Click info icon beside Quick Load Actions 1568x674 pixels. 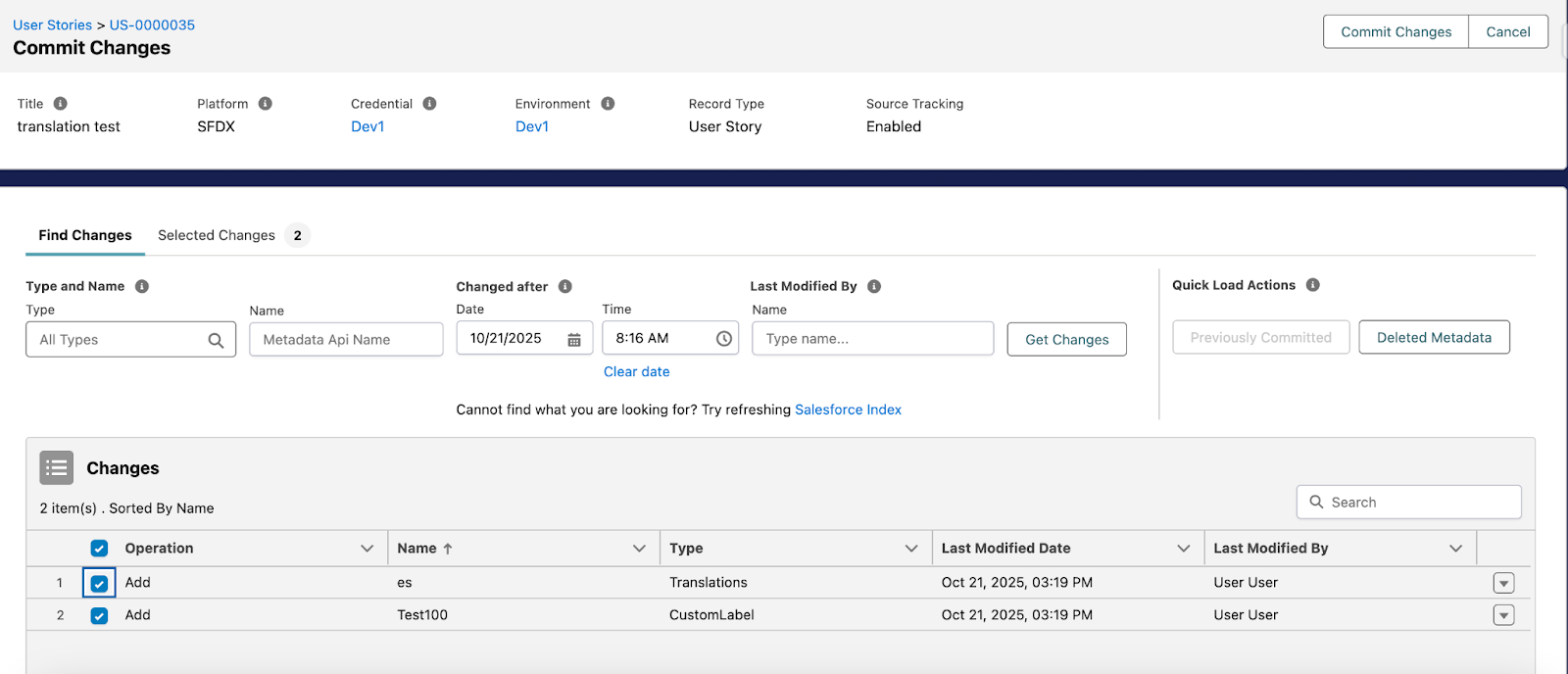pyautogui.click(x=1312, y=285)
